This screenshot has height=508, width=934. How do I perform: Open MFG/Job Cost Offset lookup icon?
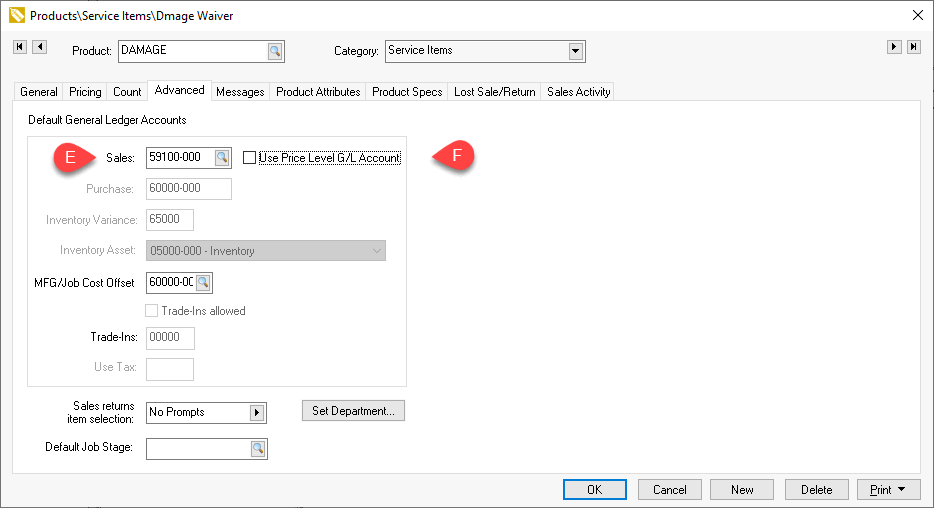point(203,283)
